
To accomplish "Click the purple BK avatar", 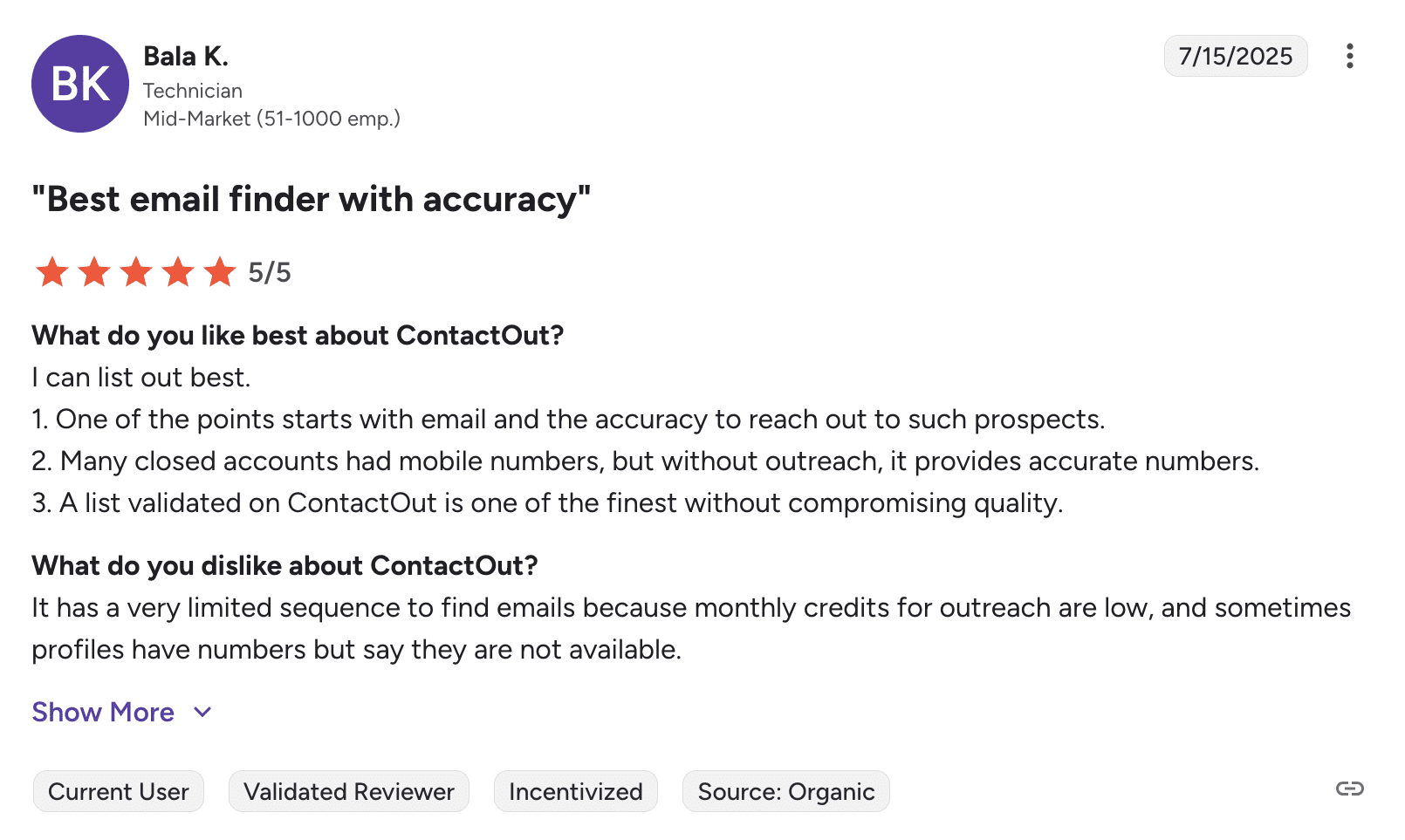I will click(x=80, y=84).
